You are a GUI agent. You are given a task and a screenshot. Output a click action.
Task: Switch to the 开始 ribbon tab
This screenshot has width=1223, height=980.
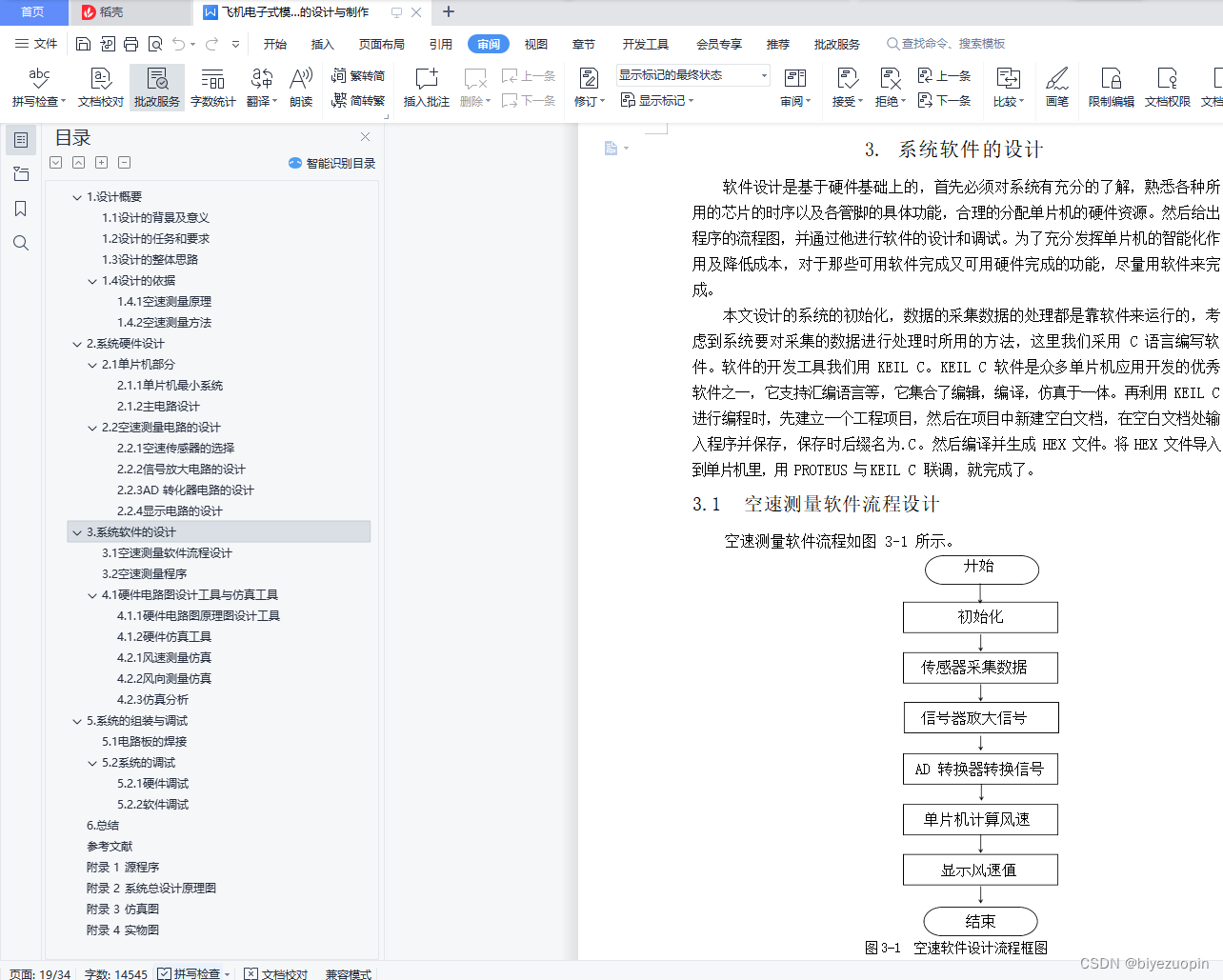coord(275,44)
